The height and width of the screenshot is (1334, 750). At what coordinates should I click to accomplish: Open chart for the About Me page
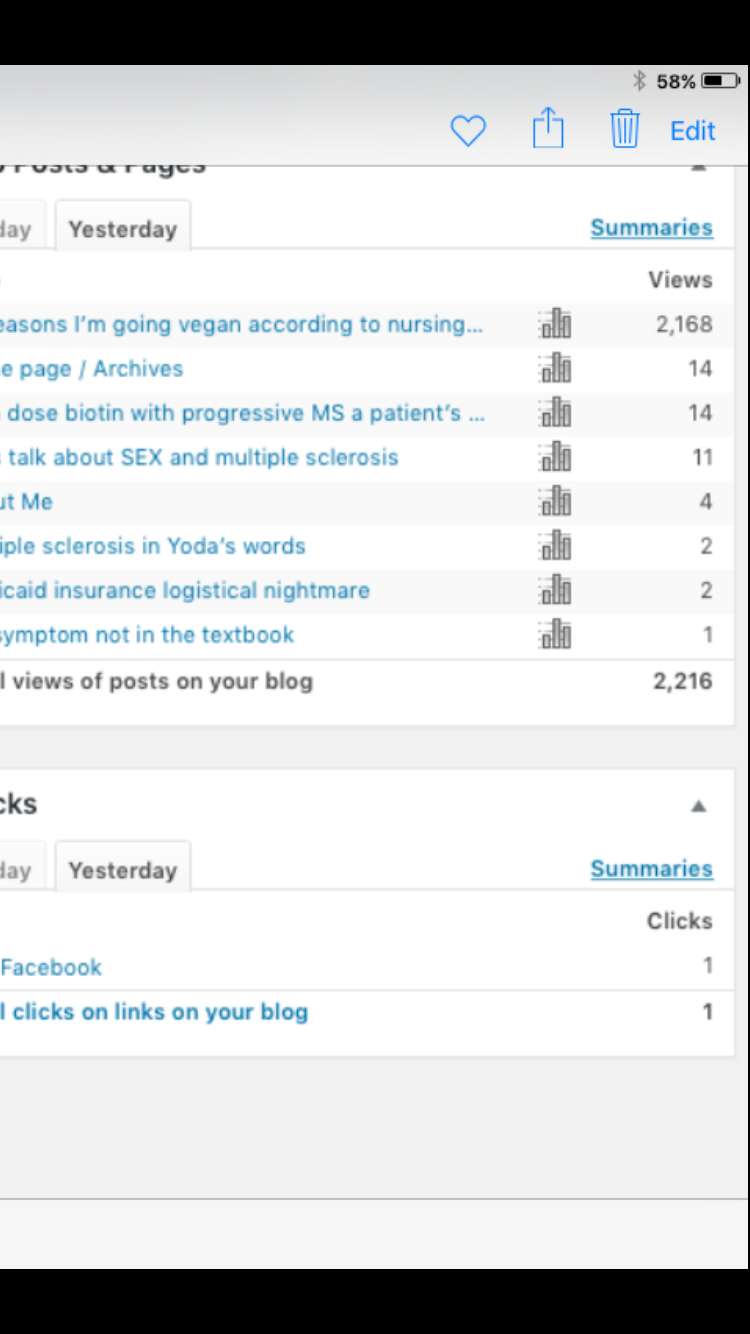(555, 501)
